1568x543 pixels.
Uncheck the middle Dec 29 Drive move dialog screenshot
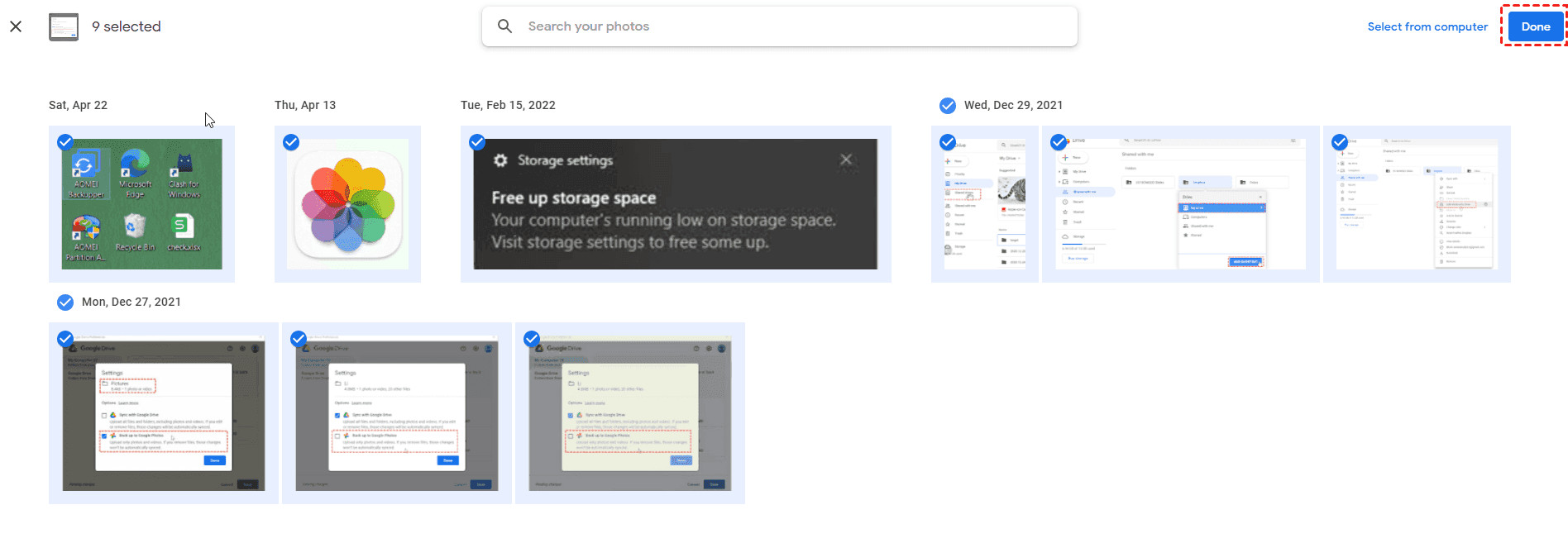[x=1059, y=142]
